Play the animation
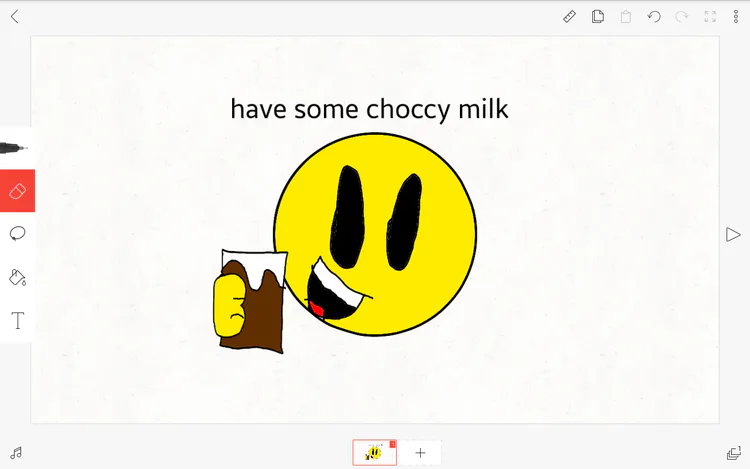The image size is (750, 469). tap(733, 234)
